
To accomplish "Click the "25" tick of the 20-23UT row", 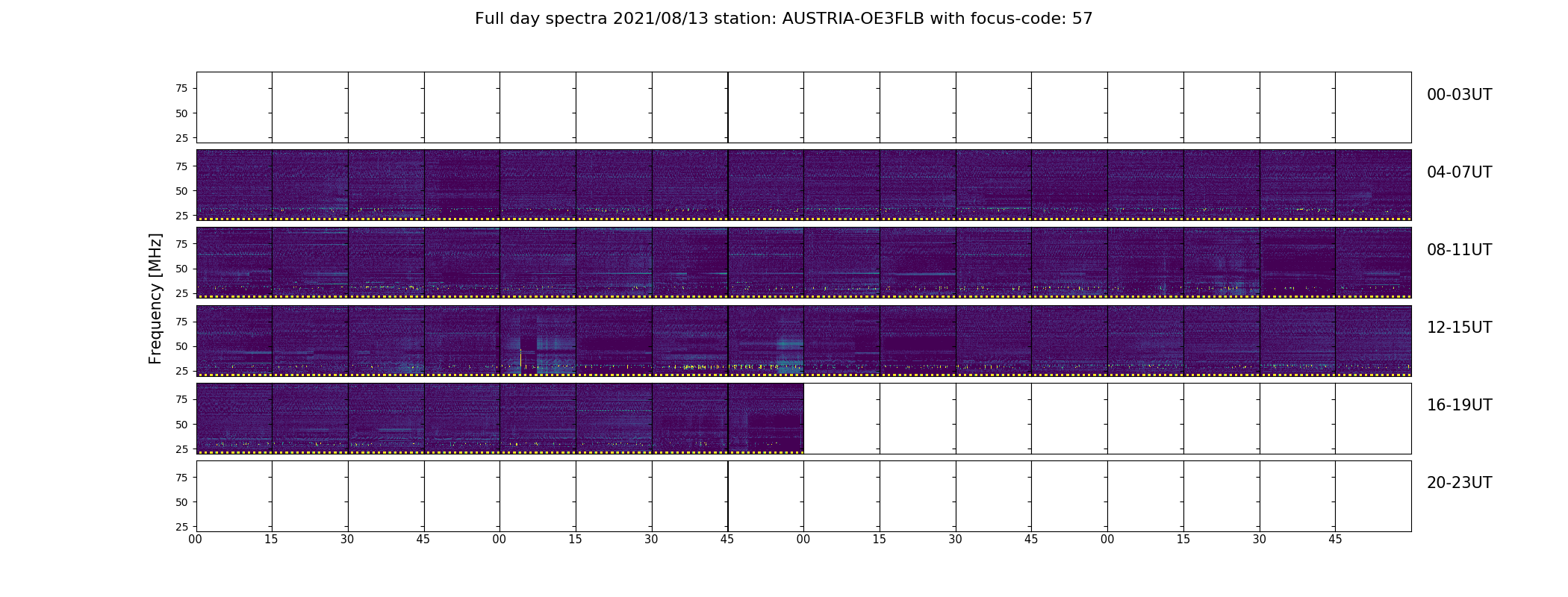I will coord(181,527).
